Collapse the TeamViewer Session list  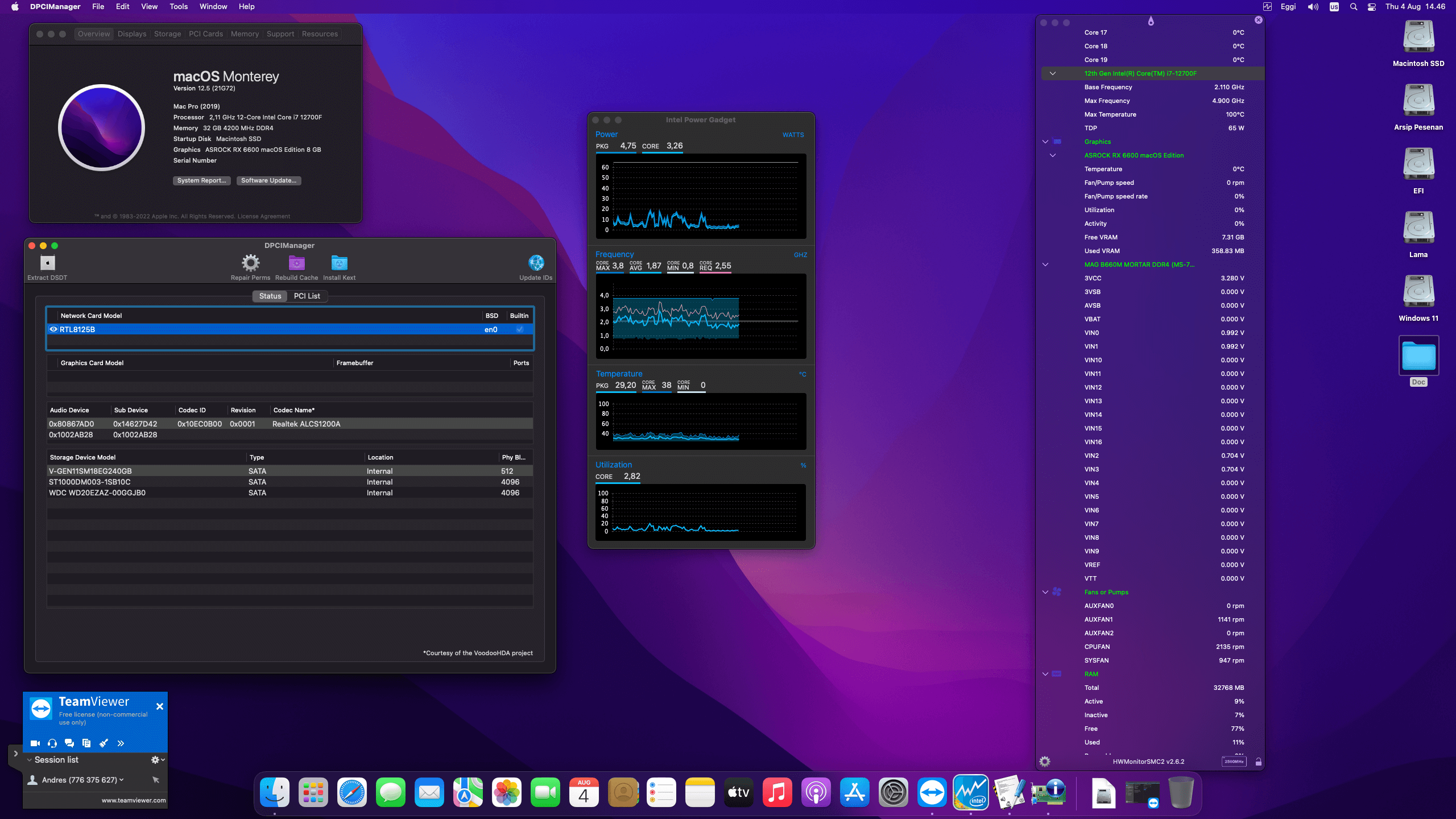[x=30, y=760]
